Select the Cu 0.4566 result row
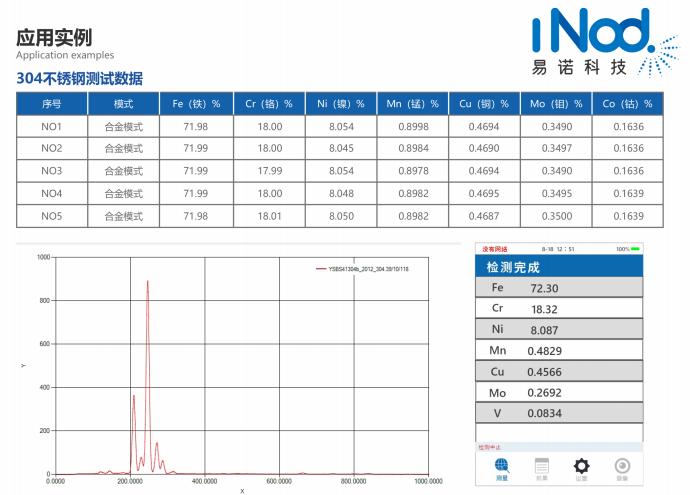The width and height of the screenshot is (690, 495). tap(559, 371)
